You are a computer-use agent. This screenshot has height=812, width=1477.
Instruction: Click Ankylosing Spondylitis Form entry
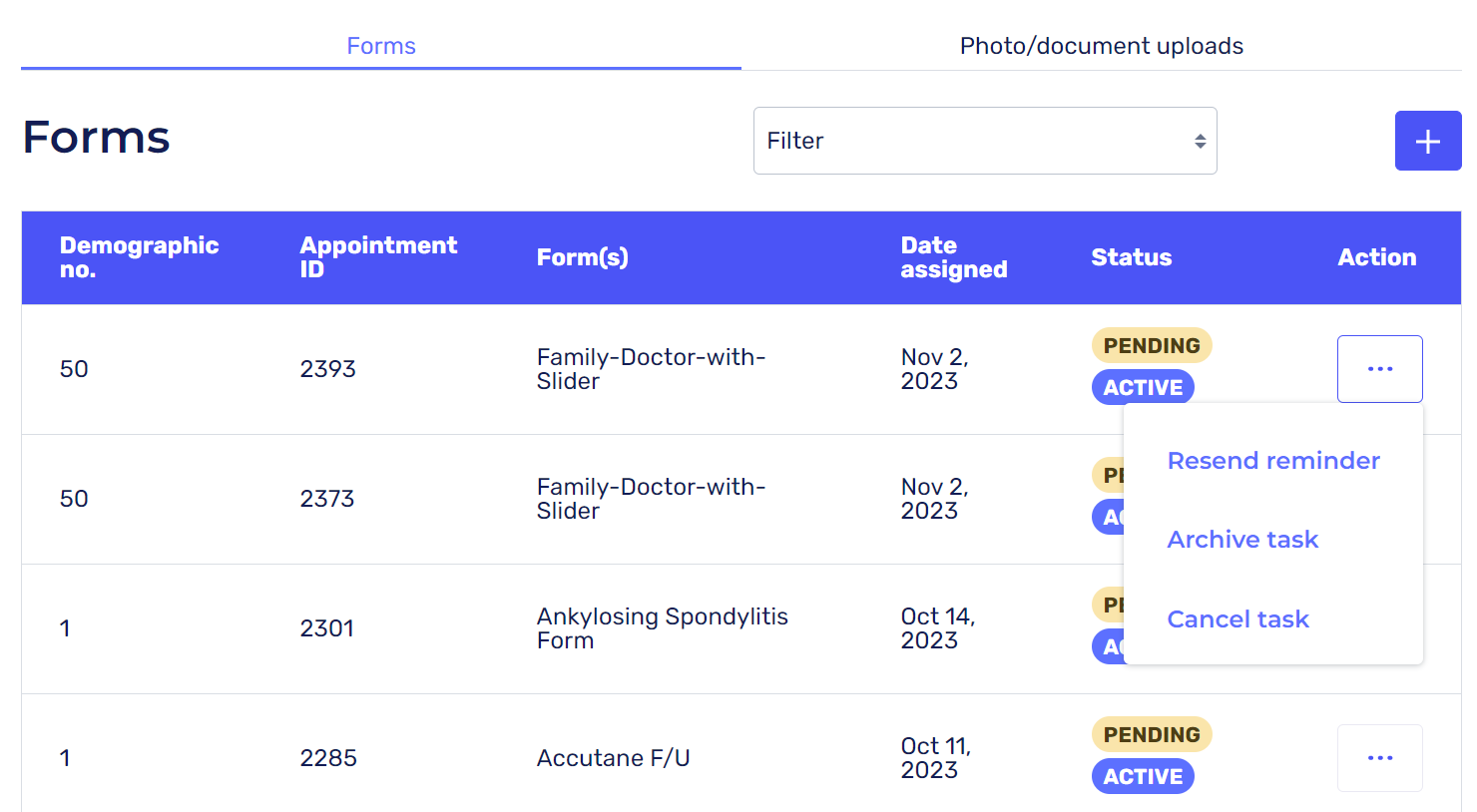point(662,628)
